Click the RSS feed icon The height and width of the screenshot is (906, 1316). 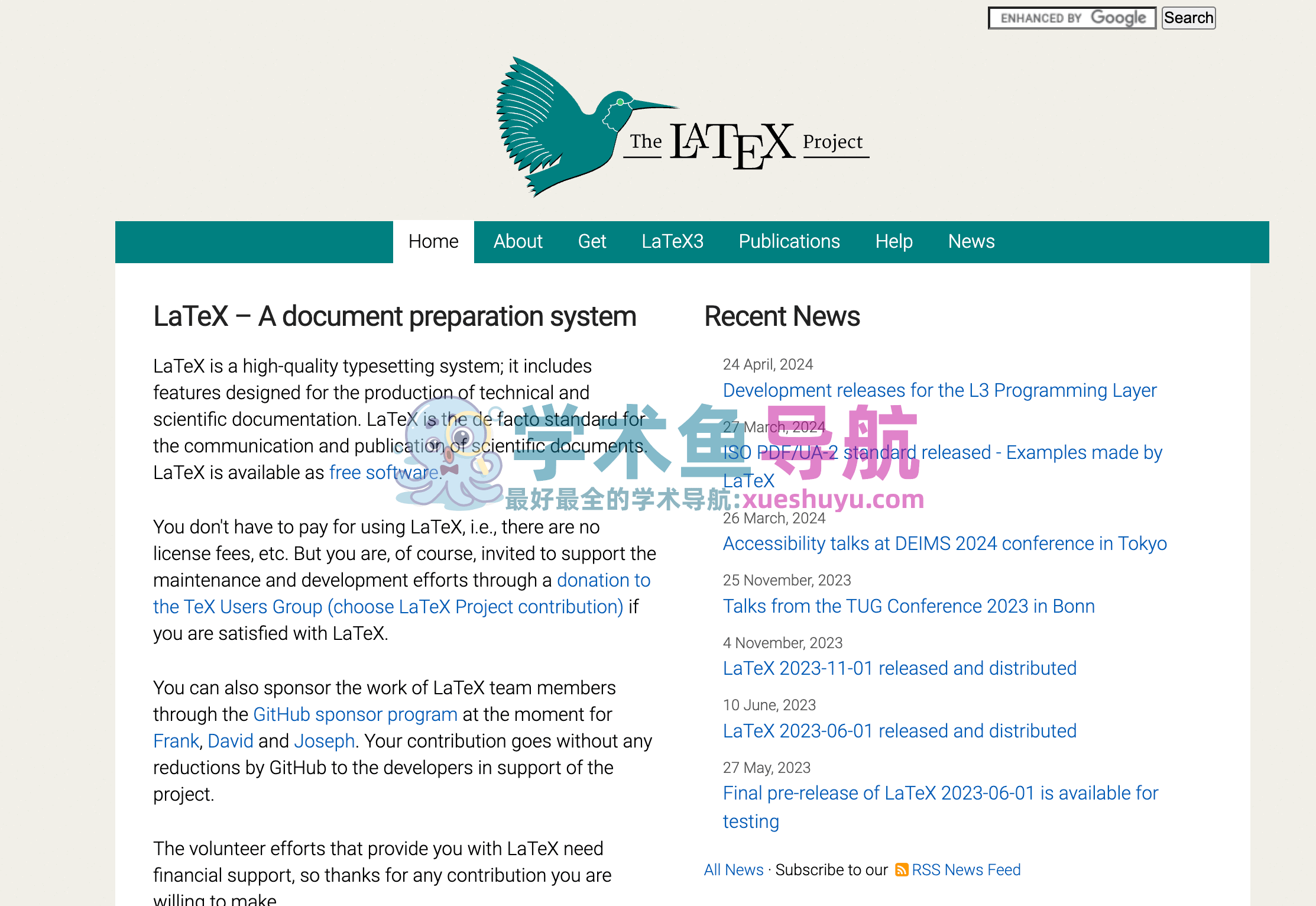[901, 870]
